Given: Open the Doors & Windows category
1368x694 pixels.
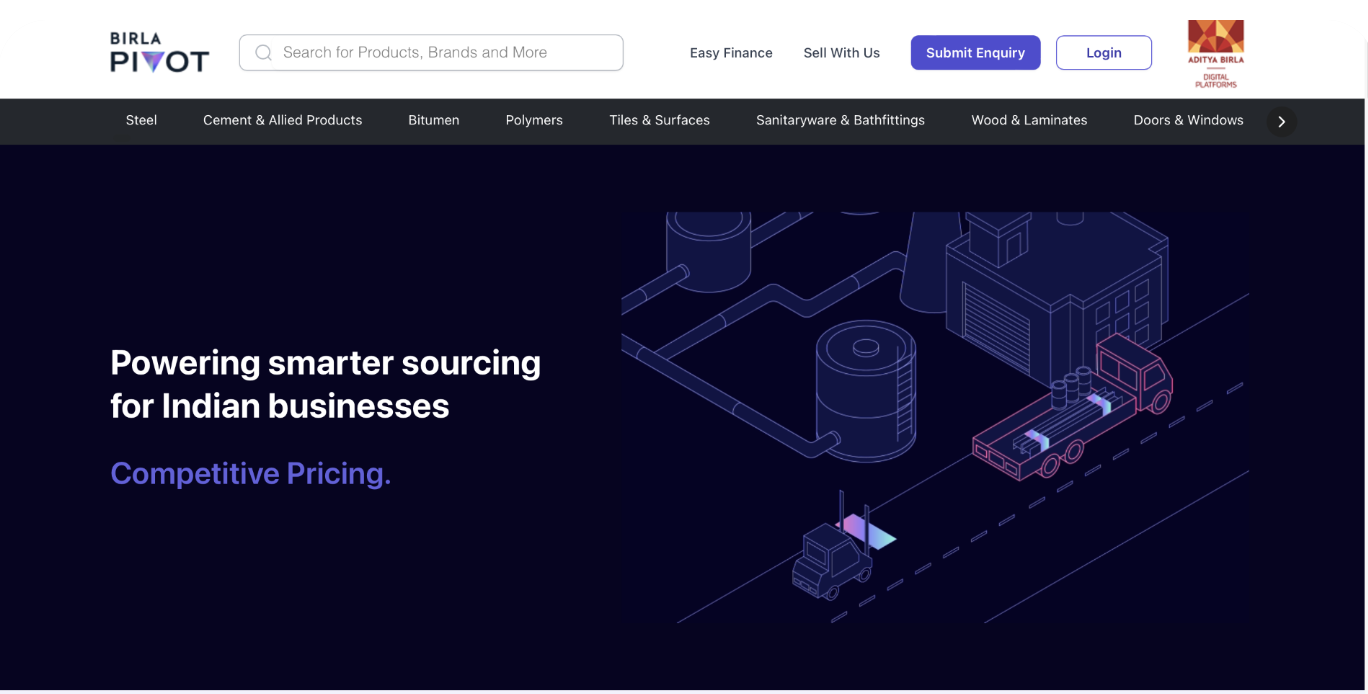Looking at the screenshot, I should click(1188, 120).
